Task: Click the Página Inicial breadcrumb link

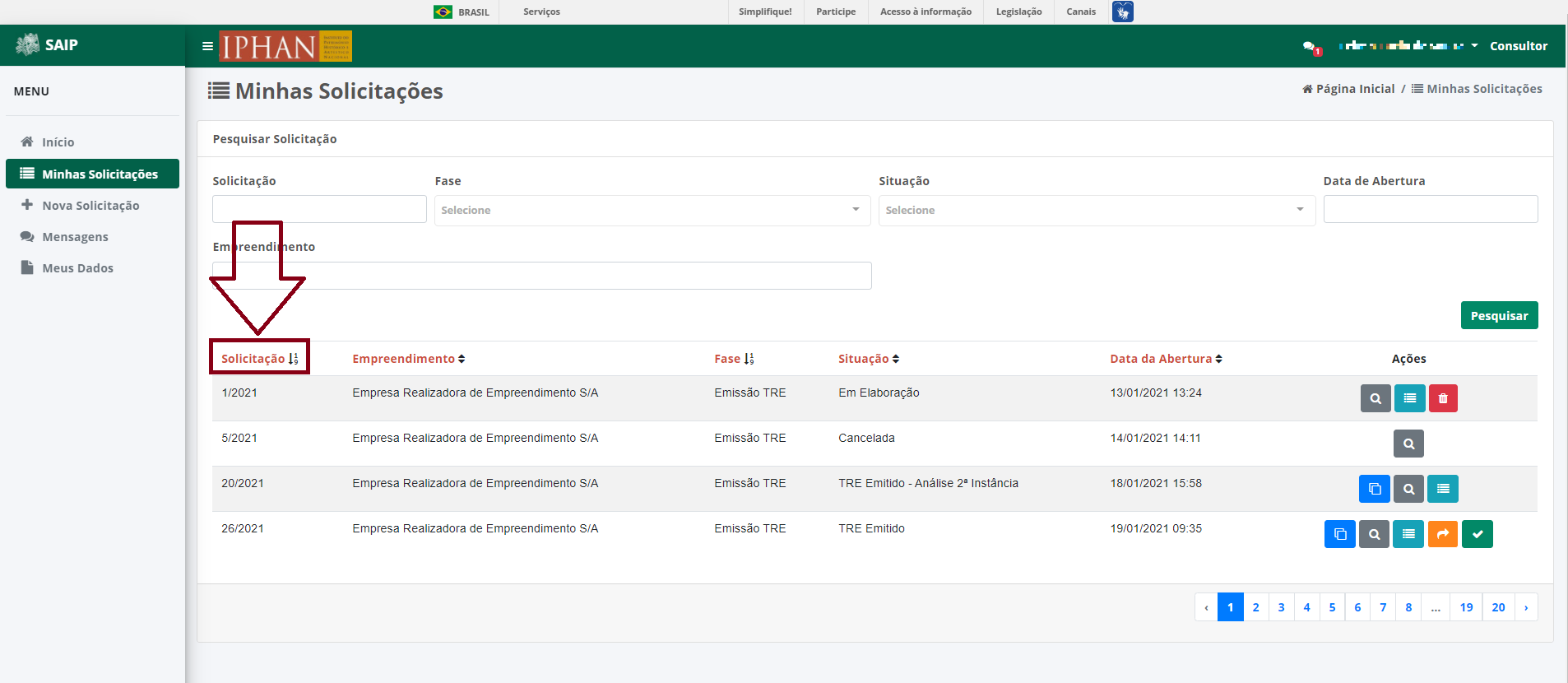Action: [x=1348, y=89]
